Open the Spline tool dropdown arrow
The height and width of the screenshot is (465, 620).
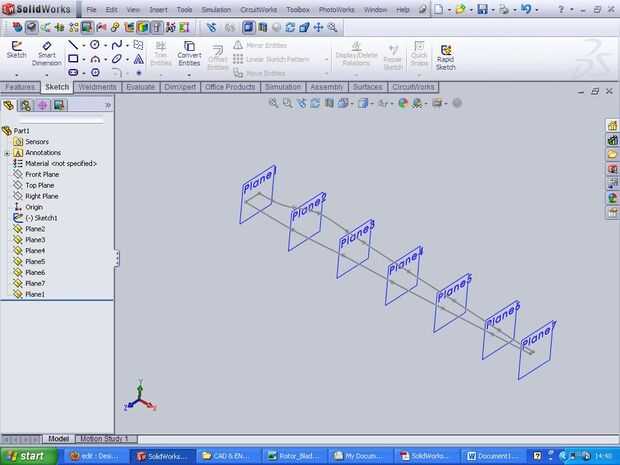click(127, 45)
